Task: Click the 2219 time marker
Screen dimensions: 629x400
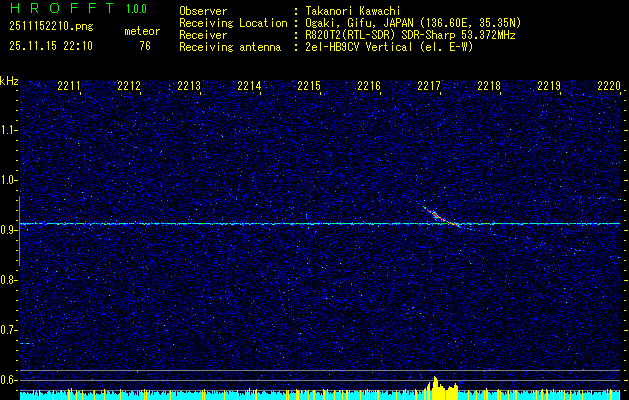Action: 549,86
